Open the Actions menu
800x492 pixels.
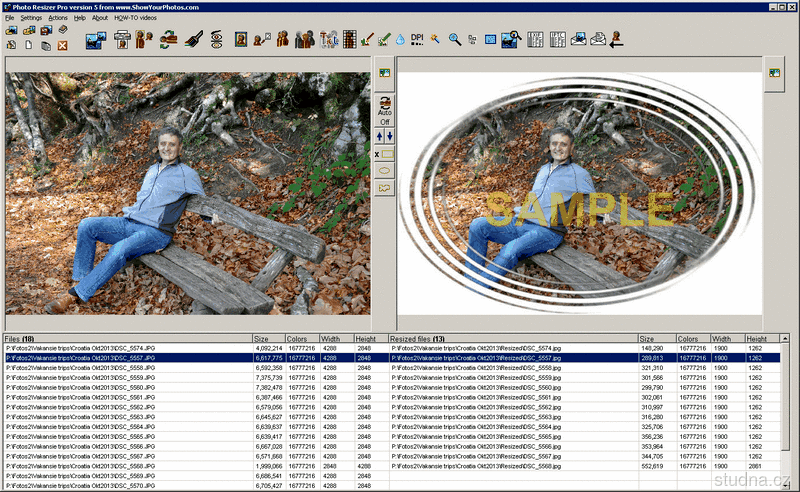click(58, 18)
